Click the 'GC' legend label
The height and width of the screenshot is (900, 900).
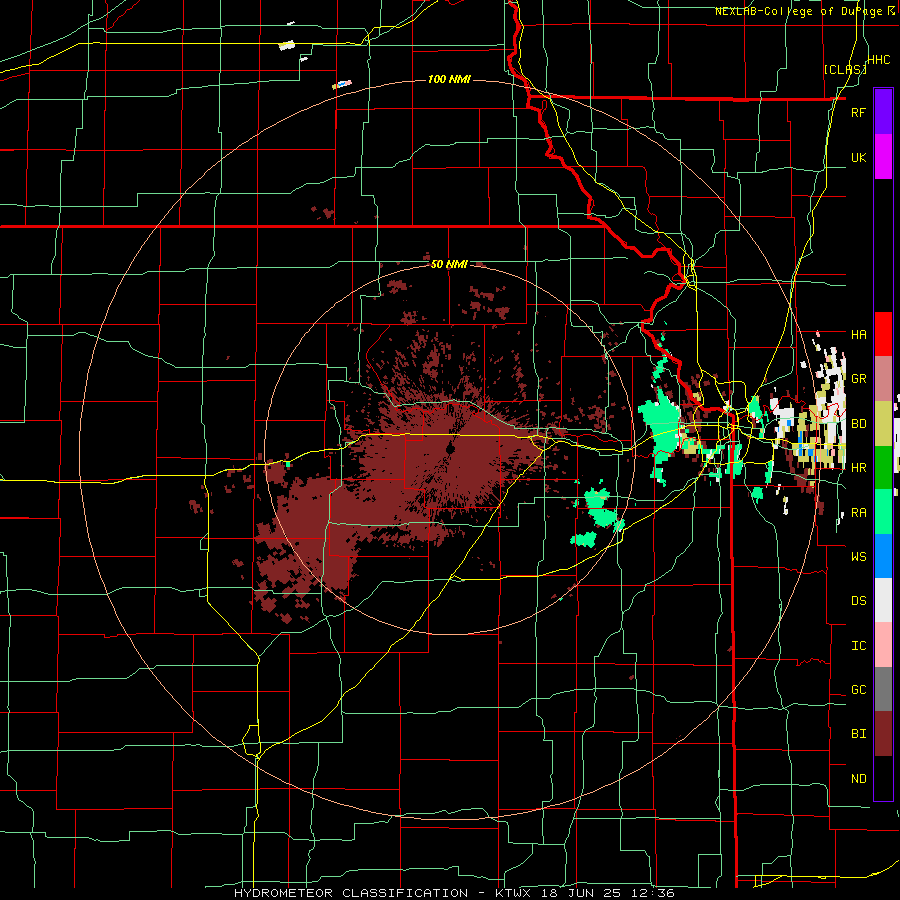click(x=858, y=690)
